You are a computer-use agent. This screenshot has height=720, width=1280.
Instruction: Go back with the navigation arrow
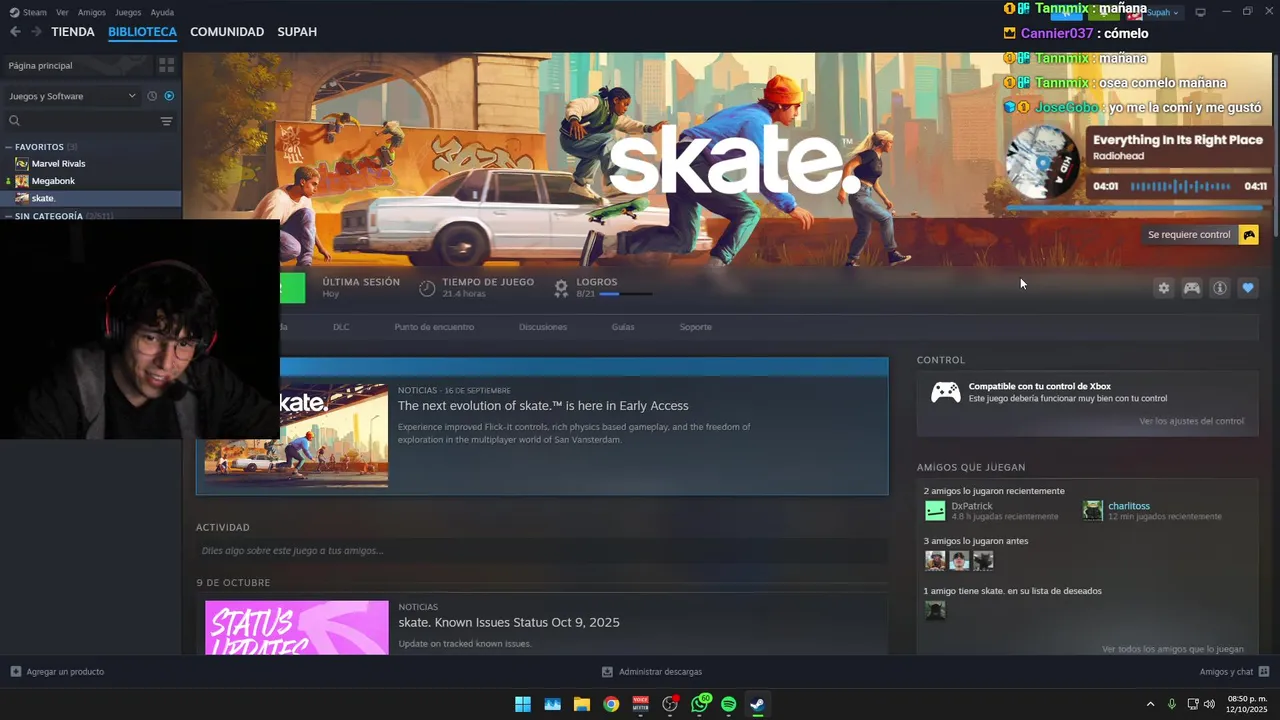click(x=15, y=32)
